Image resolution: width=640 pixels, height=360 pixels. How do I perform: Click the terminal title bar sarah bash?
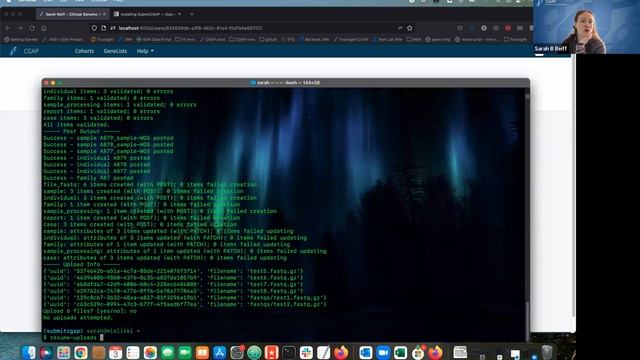(x=286, y=82)
